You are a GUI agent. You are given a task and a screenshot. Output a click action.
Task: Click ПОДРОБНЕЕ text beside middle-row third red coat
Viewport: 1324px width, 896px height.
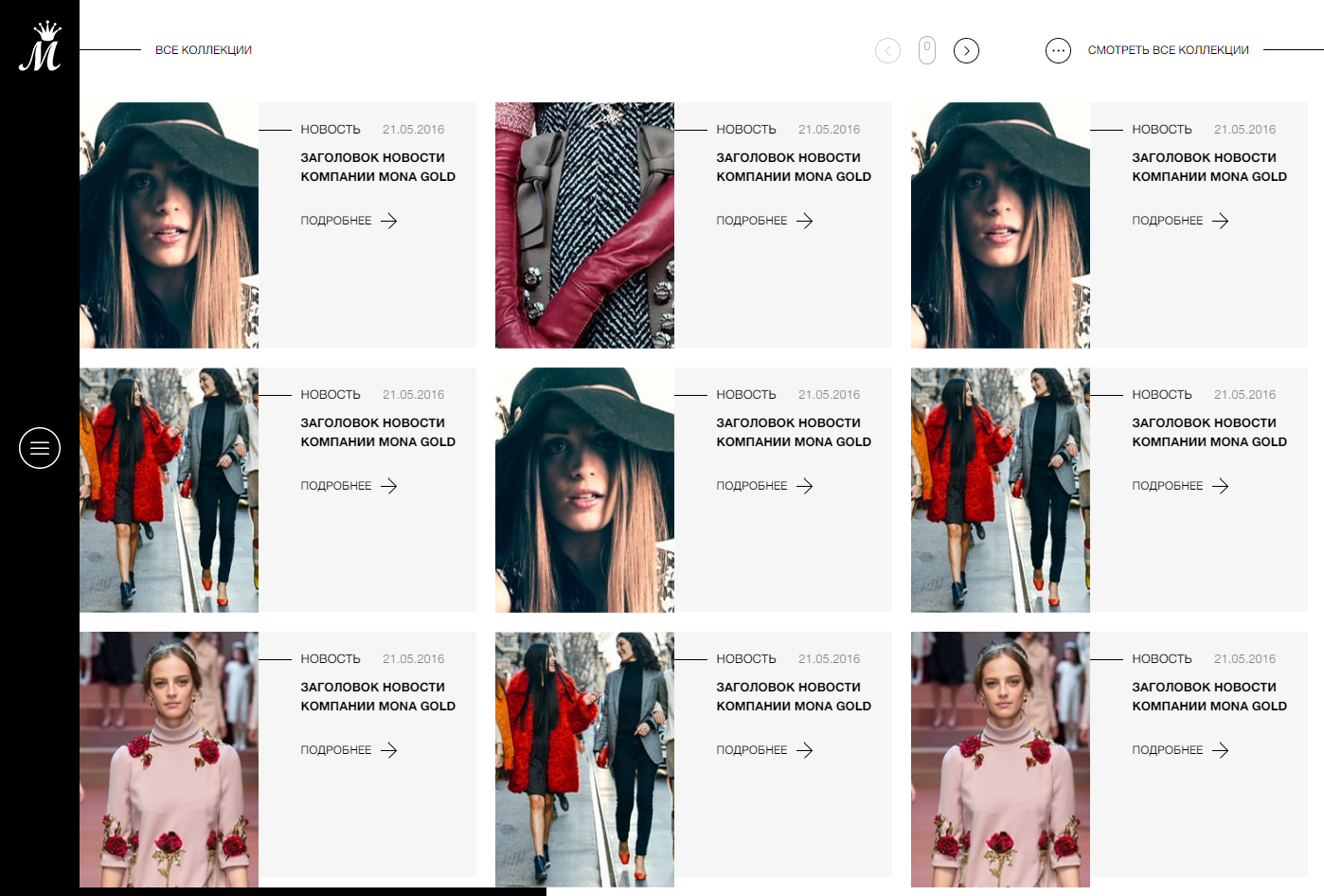[1168, 486]
